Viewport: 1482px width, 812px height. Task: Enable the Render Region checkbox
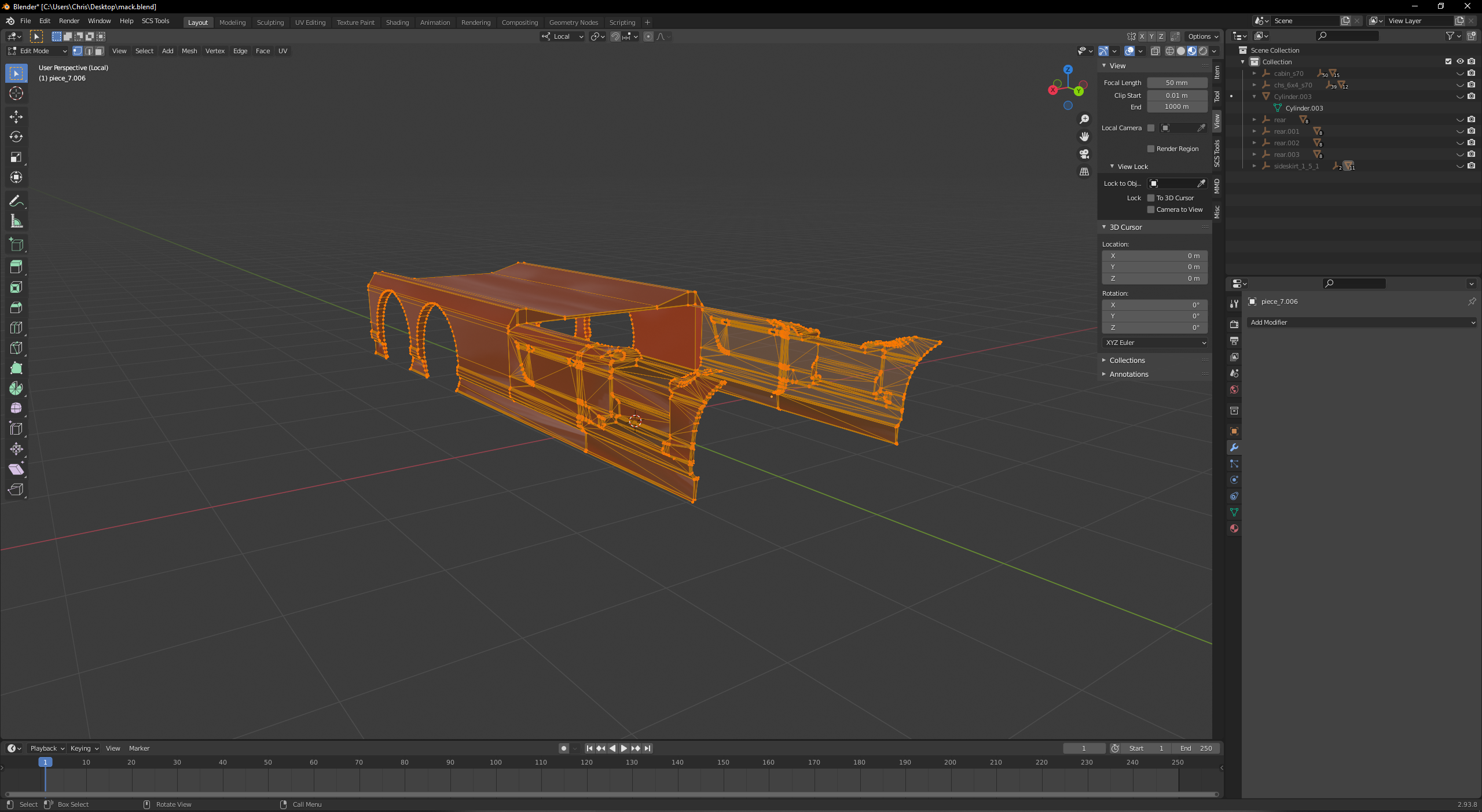pyautogui.click(x=1151, y=149)
